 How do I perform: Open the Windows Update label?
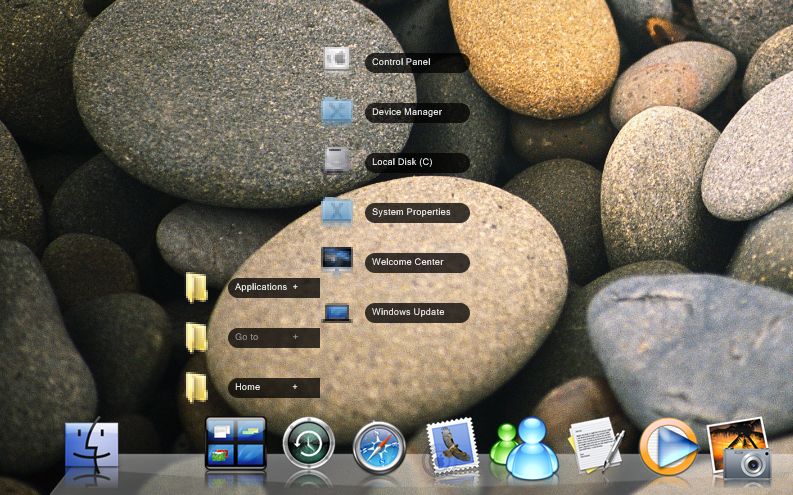click(x=417, y=312)
